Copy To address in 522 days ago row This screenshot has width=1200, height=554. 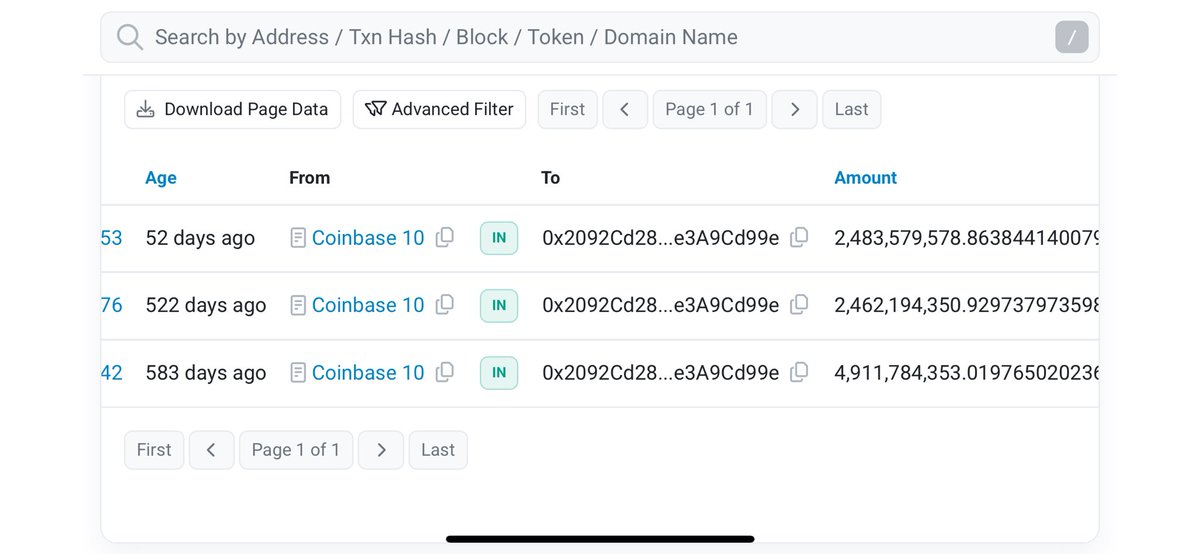(799, 304)
